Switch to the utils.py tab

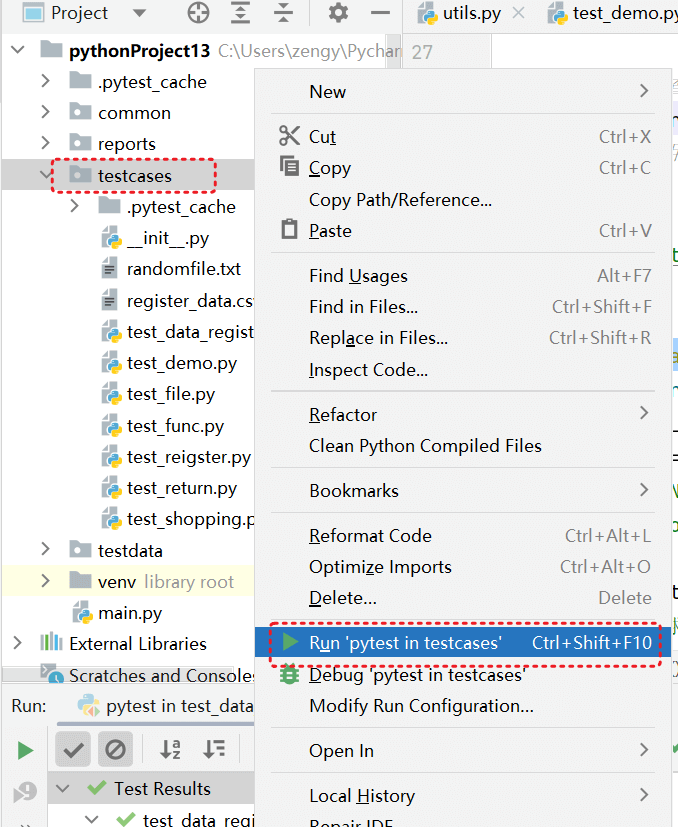coord(472,13)
